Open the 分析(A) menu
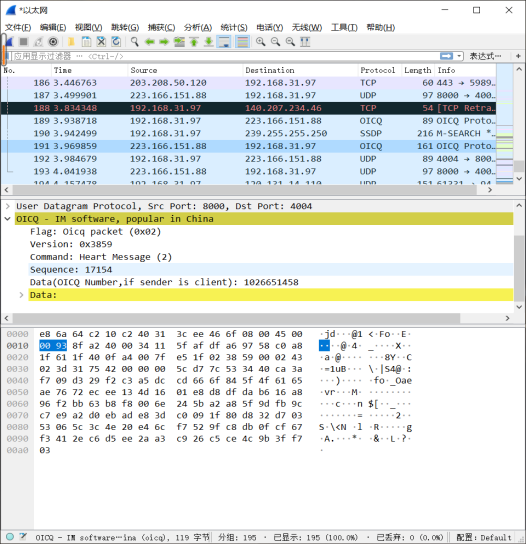The image size is (526, 545). coord(198,27)
